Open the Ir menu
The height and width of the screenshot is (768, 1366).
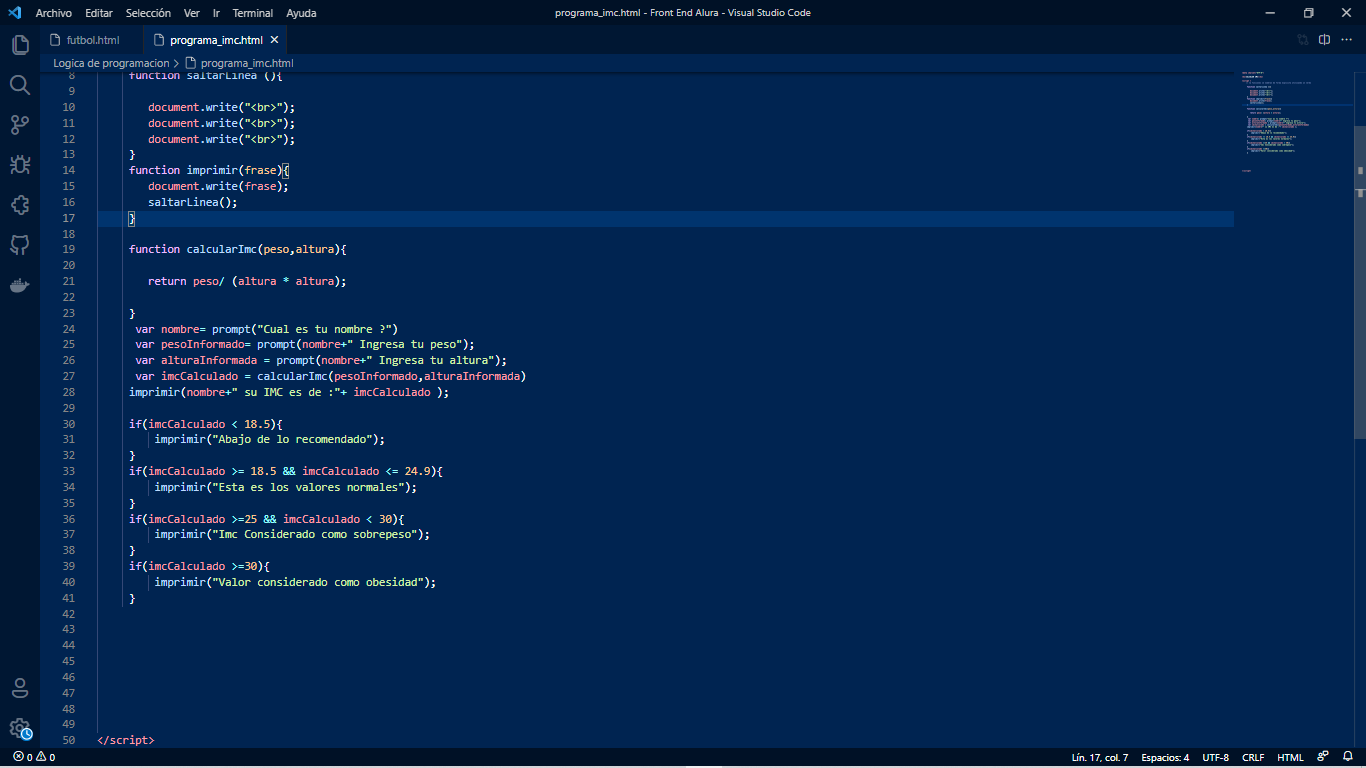click(216, 13)
